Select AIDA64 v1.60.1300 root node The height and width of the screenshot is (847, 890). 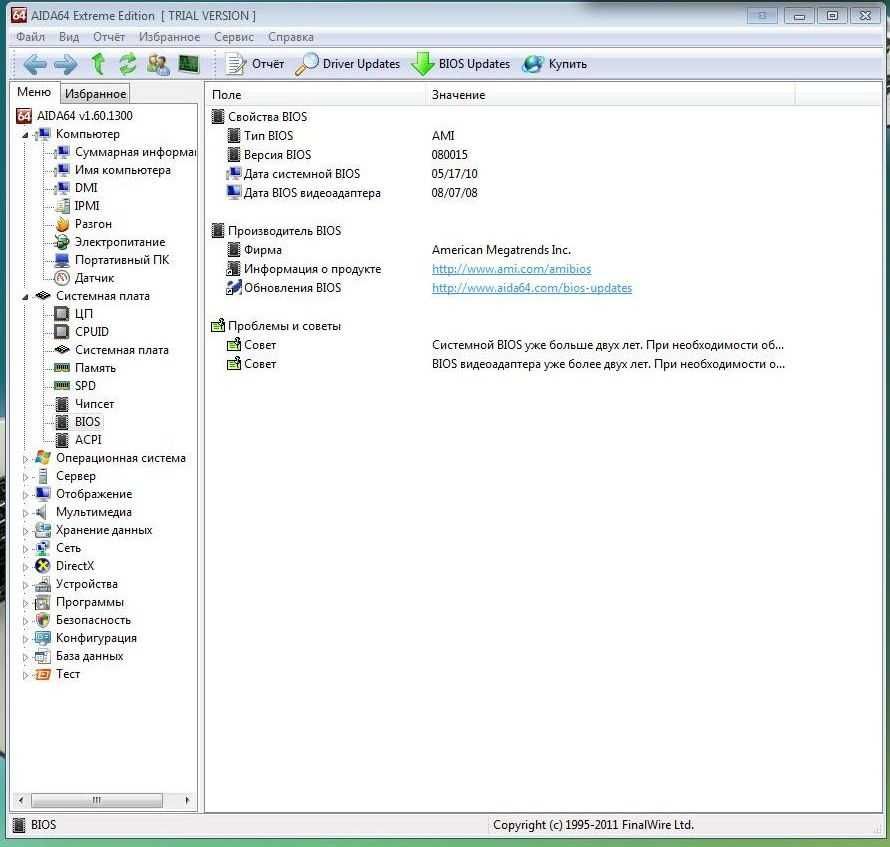point(85,116)
